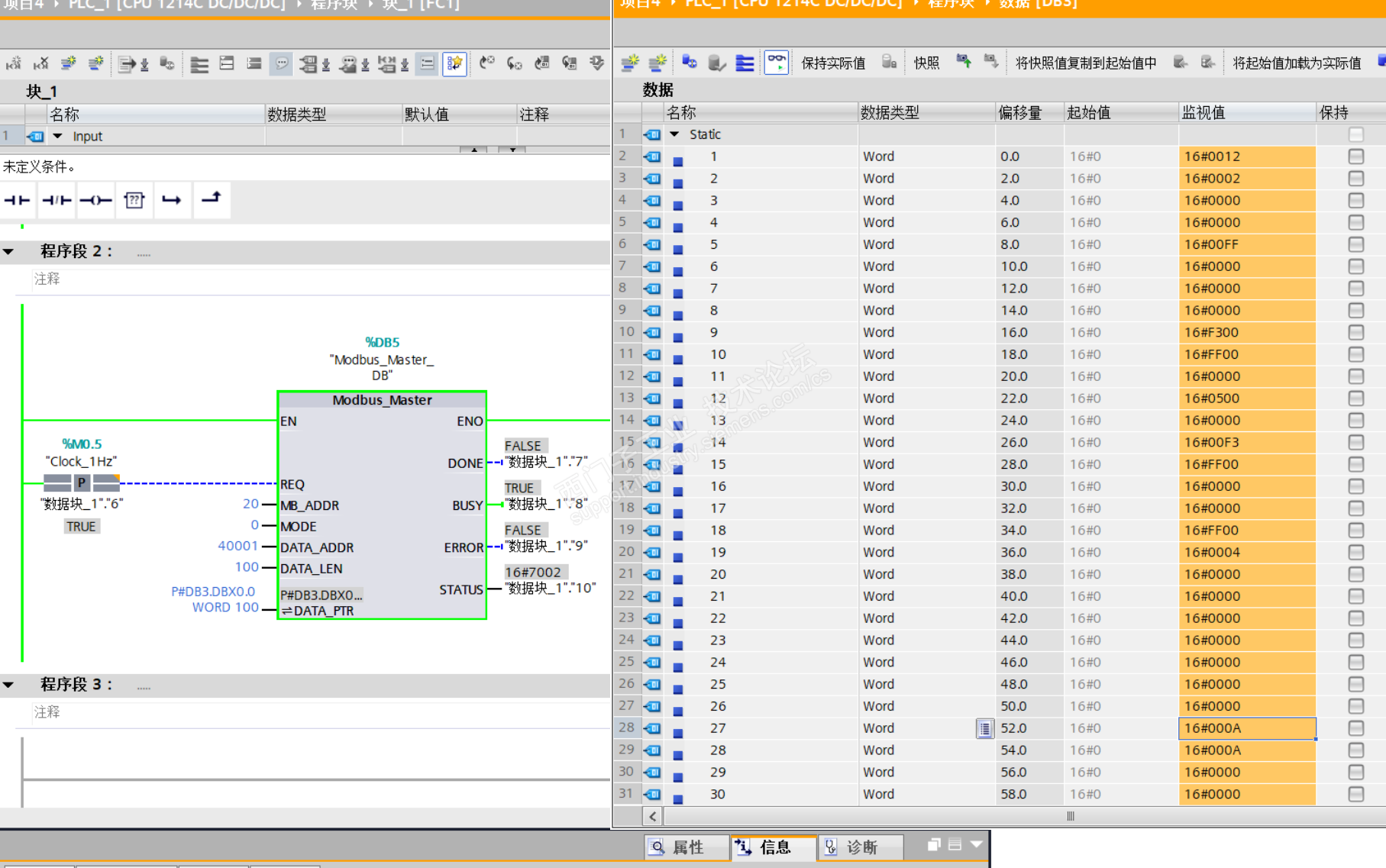Click the 保持实际值 toolbar button
1386x868 pixels.
pos(833,63)
